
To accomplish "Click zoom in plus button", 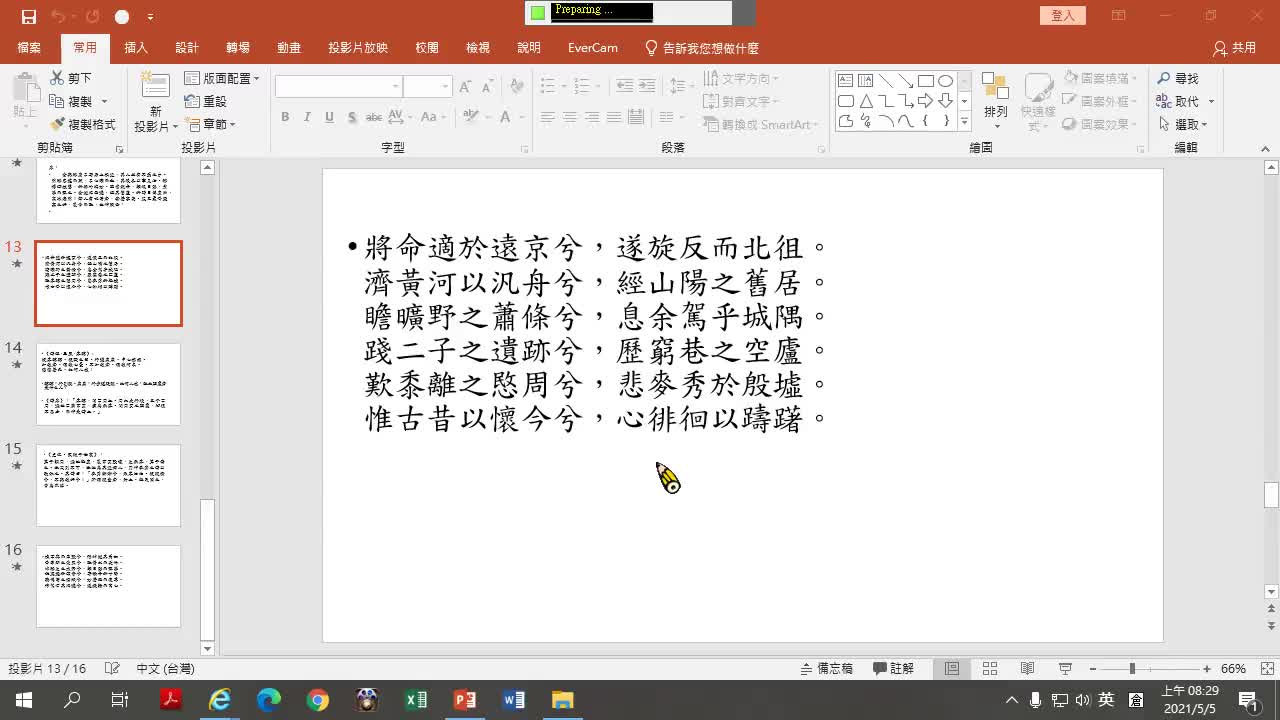I will pos(1207,668).
